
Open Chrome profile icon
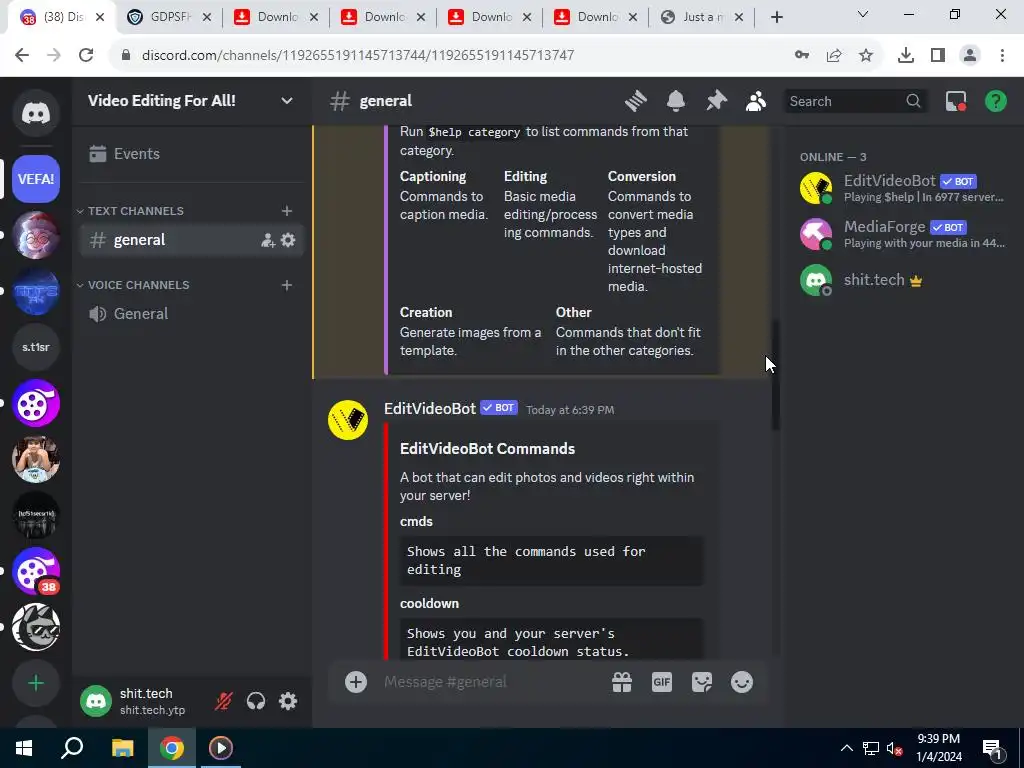click(x=970, y=56)
